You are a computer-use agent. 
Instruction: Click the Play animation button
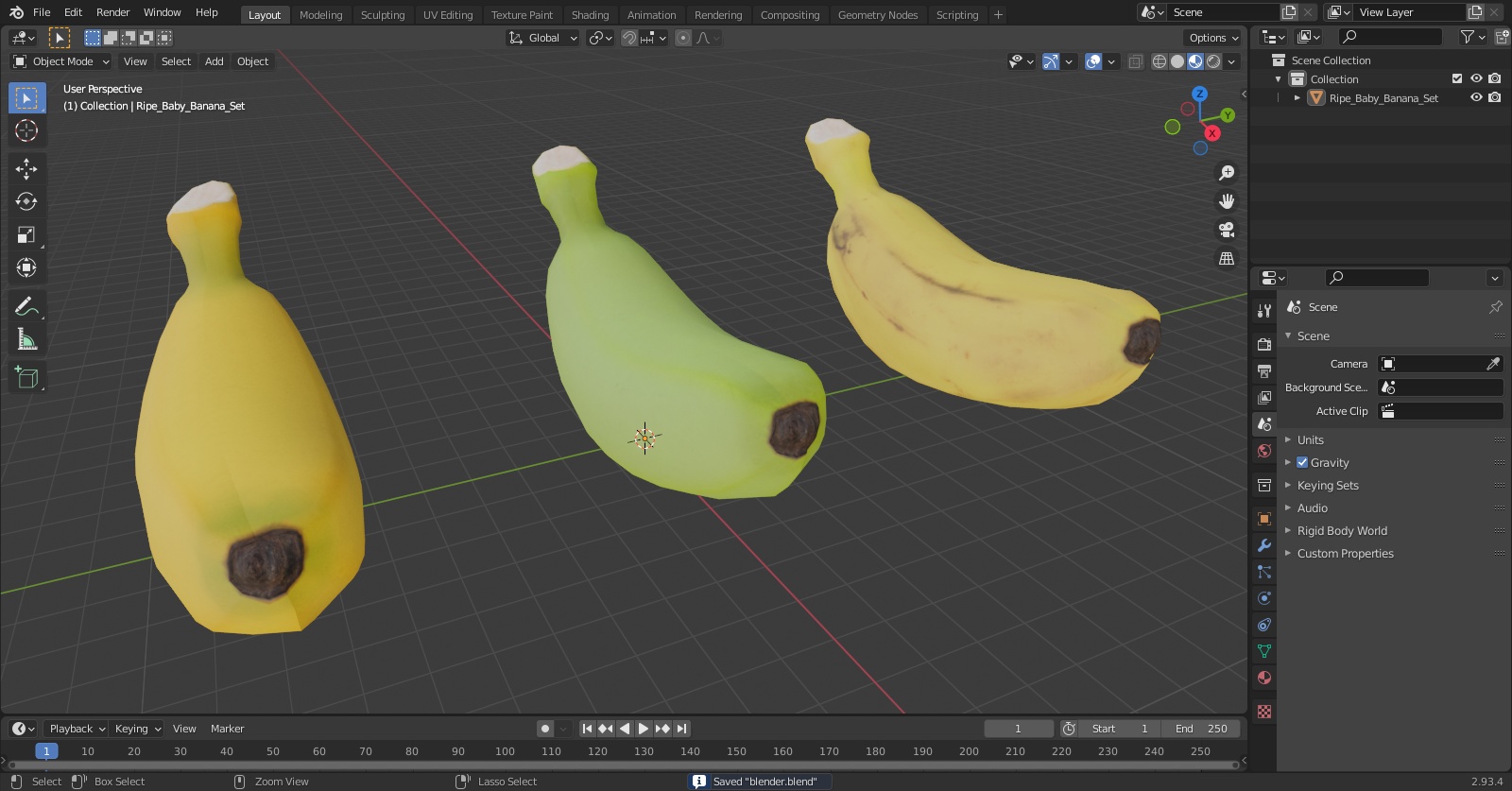click(643, 729)
